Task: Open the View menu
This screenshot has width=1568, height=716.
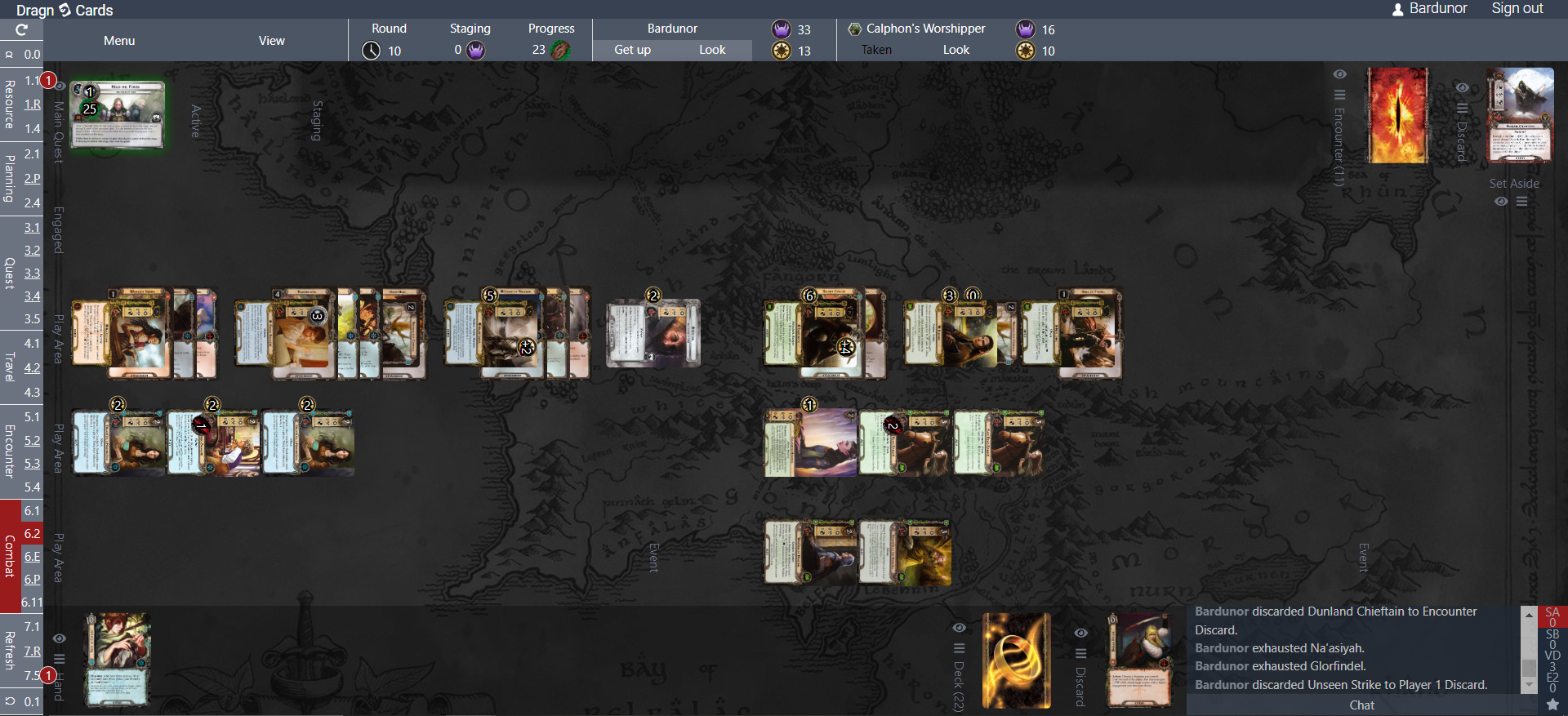Action: [x=272, y=41]
